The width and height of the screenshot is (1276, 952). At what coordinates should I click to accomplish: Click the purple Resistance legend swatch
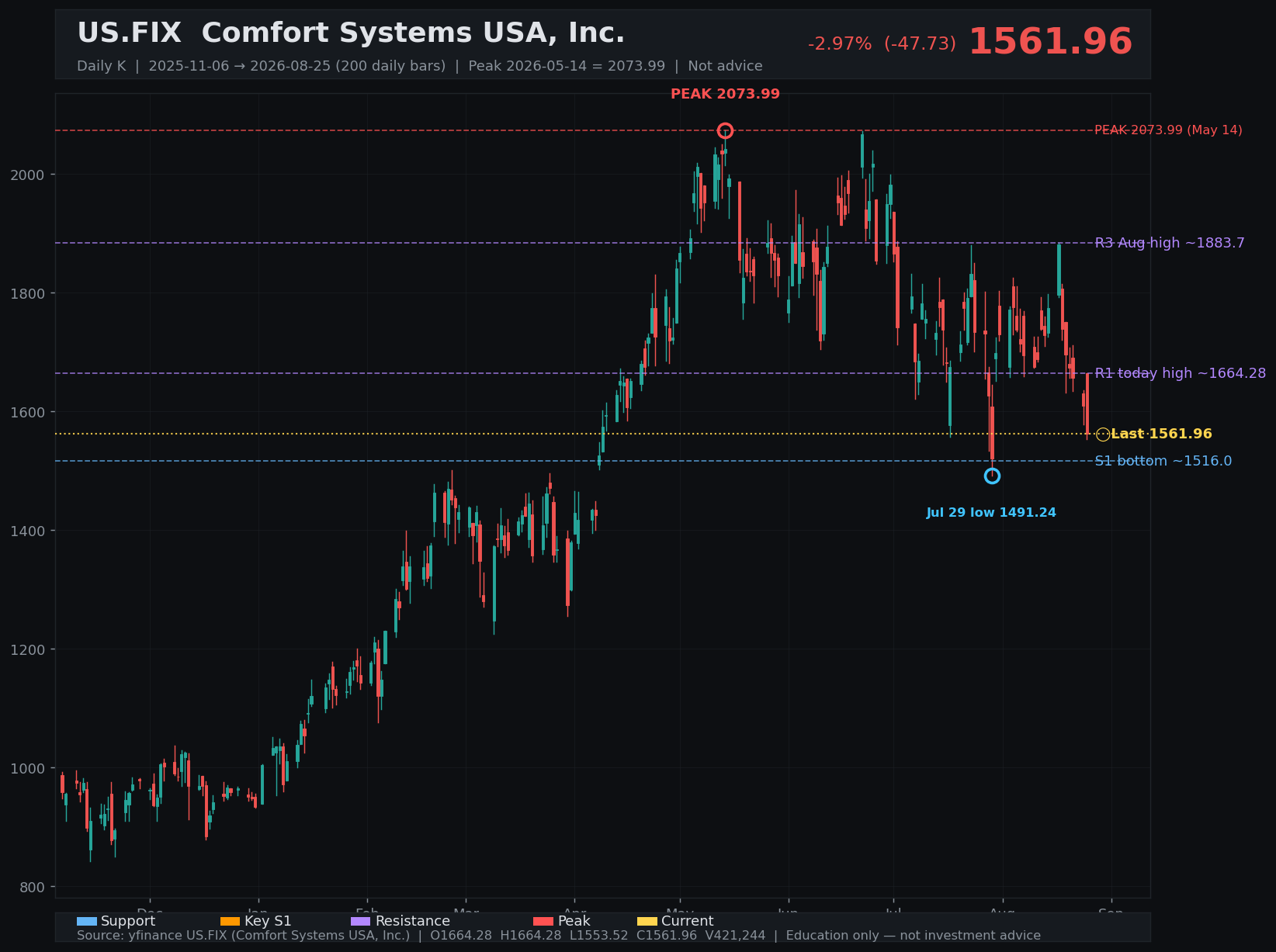tap(361, 922)
